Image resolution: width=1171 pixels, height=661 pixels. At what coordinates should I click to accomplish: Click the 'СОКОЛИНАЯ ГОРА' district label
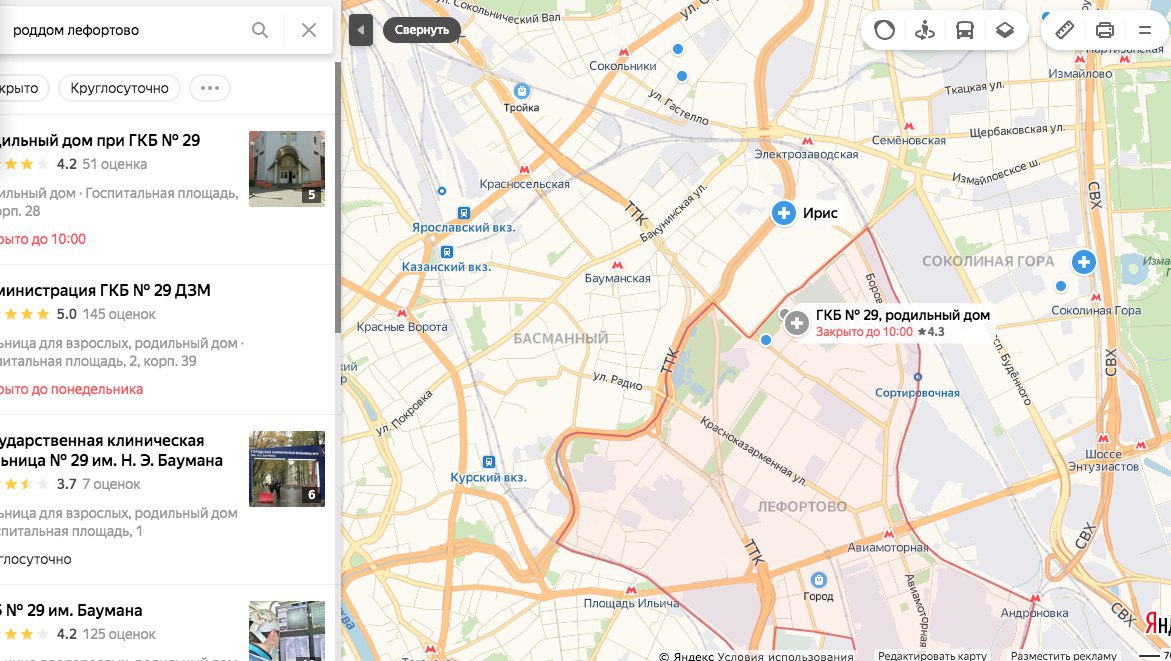point(988,261)
